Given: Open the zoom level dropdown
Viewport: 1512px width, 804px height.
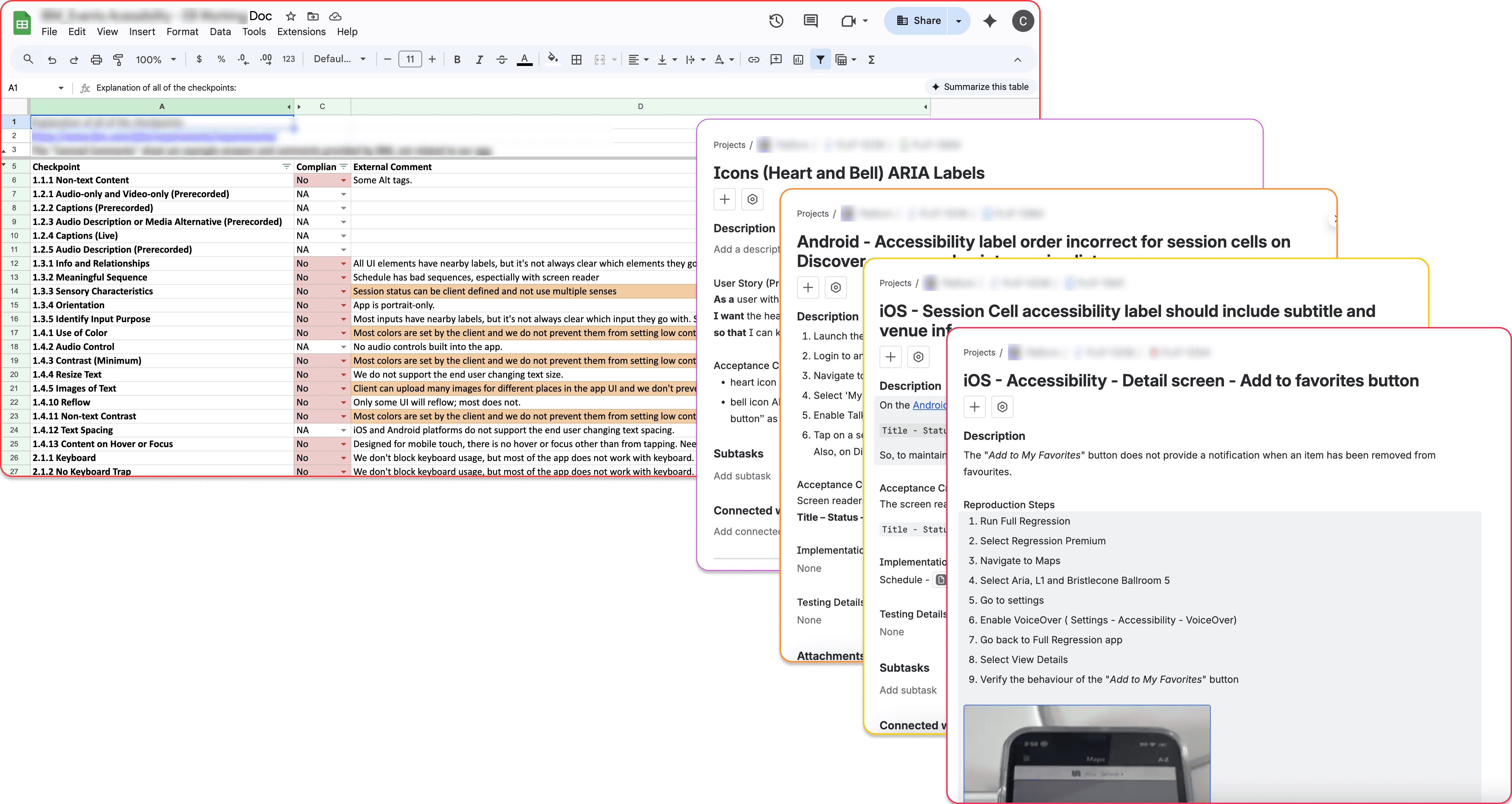Looking at the screenshot, I should pos(155,59).
